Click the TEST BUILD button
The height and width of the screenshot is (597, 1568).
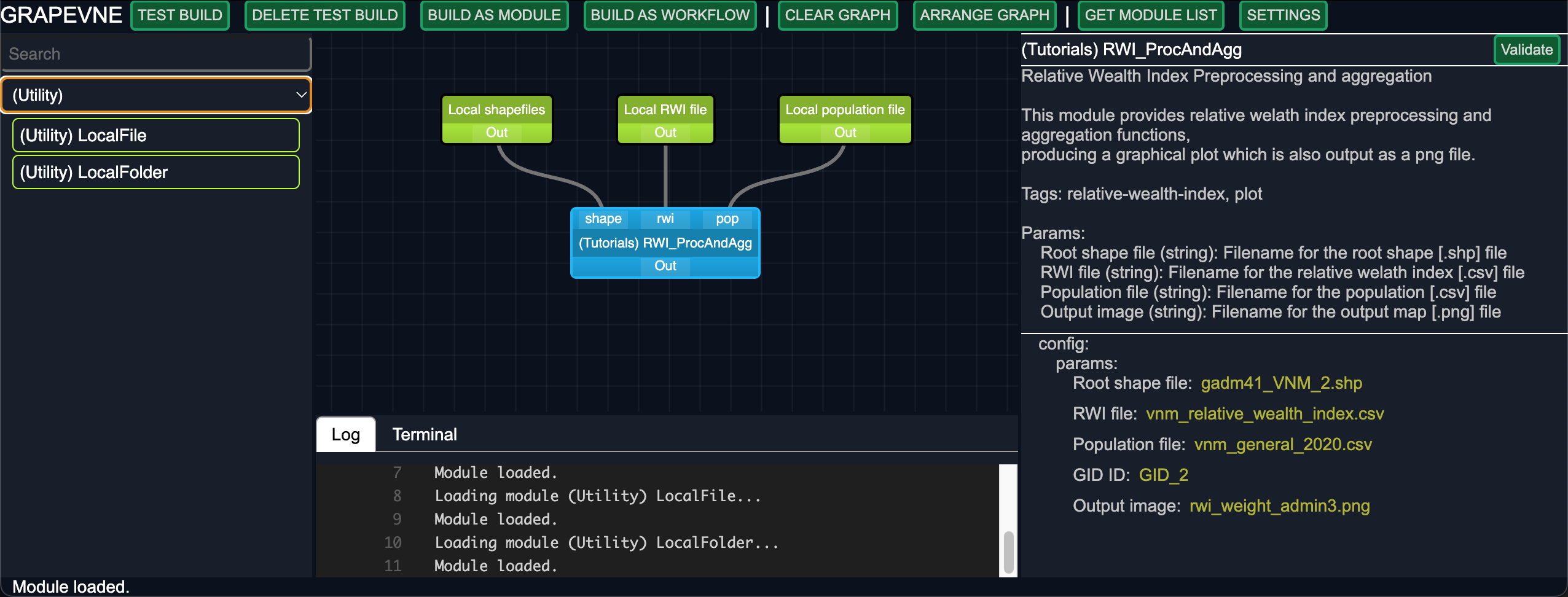point(180,15)
